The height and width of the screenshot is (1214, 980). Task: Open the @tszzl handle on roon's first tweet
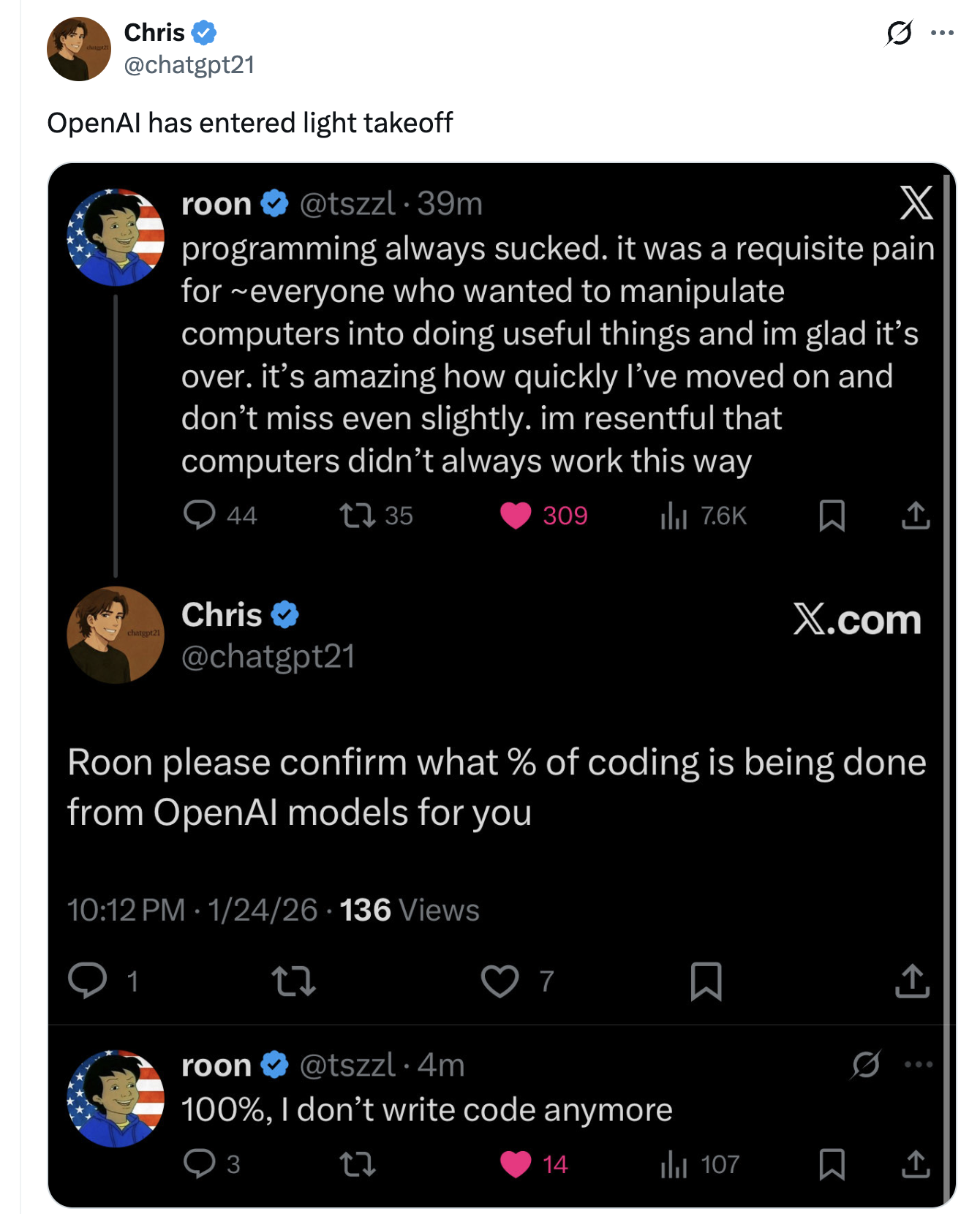pos(347,203)
